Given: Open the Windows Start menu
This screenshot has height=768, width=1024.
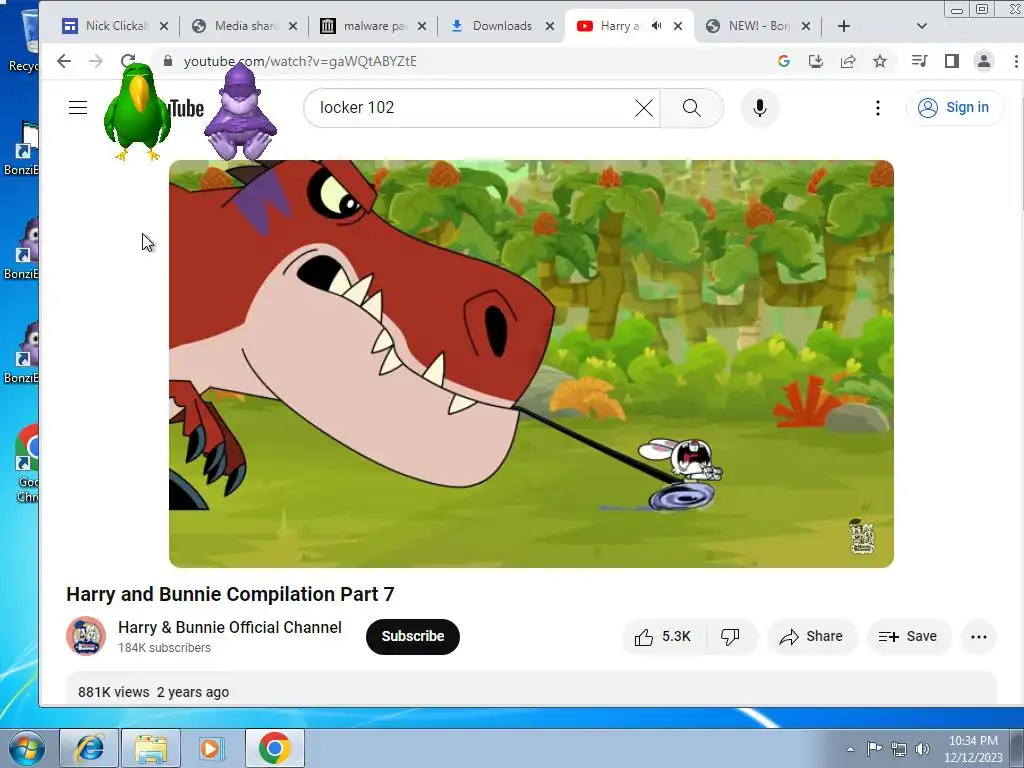Looking at the screenshot, I should tap(26, 748).
